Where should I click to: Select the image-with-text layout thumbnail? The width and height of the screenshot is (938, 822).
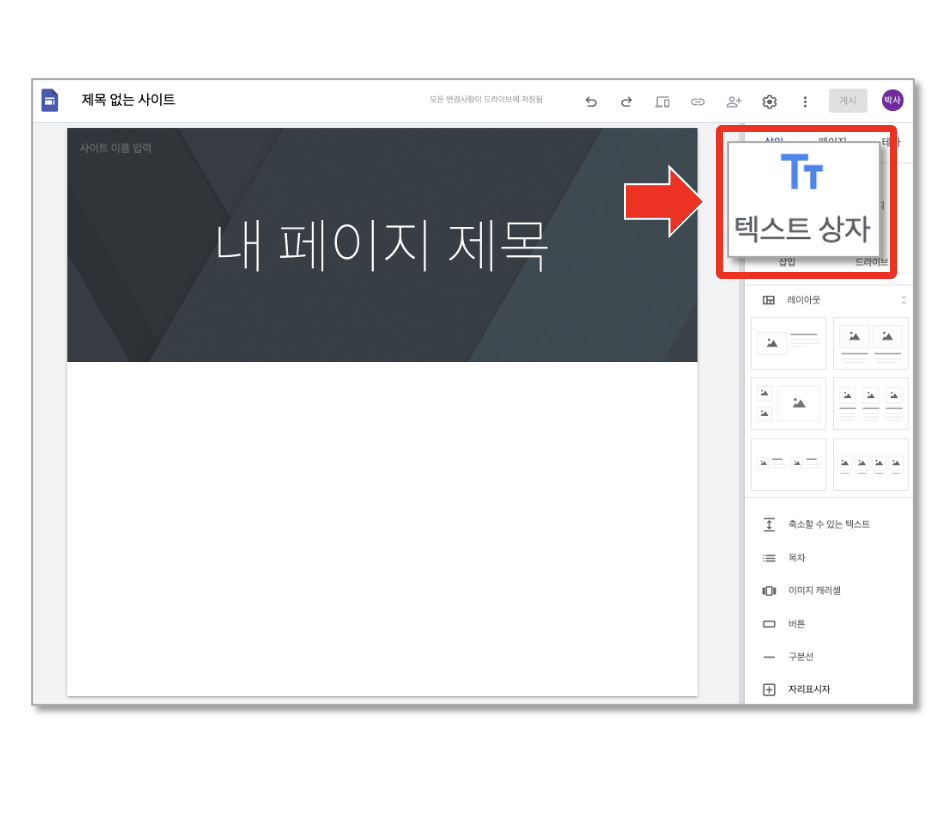788,343
